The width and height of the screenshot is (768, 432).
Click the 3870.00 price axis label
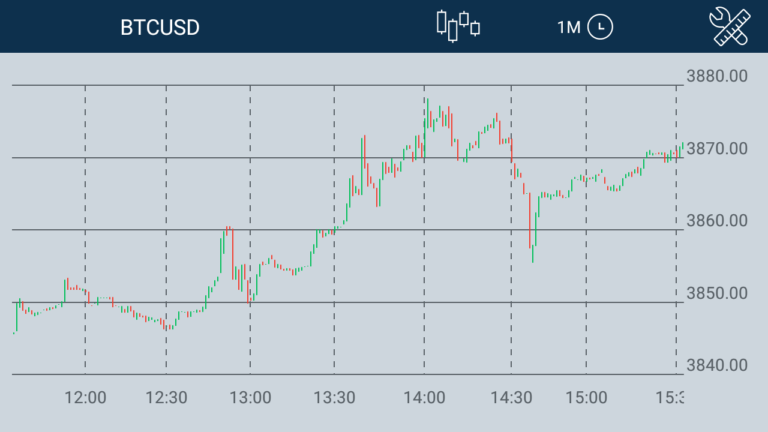[x=717, y=148]
